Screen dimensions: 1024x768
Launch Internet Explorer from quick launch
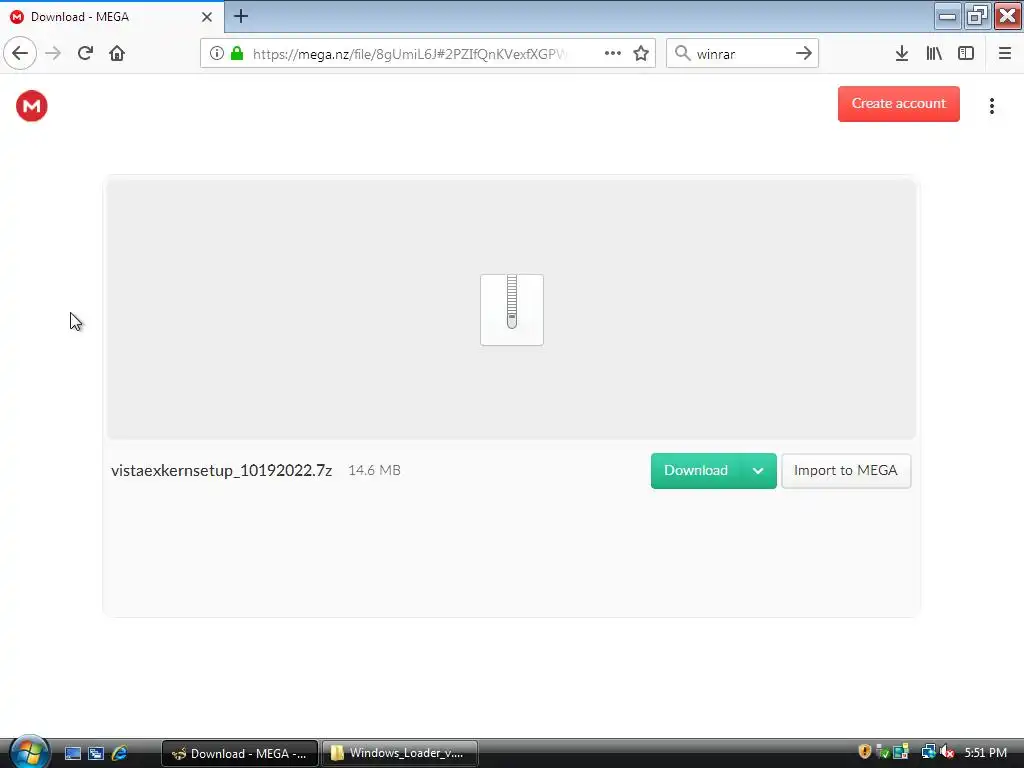tap(120, 753)
